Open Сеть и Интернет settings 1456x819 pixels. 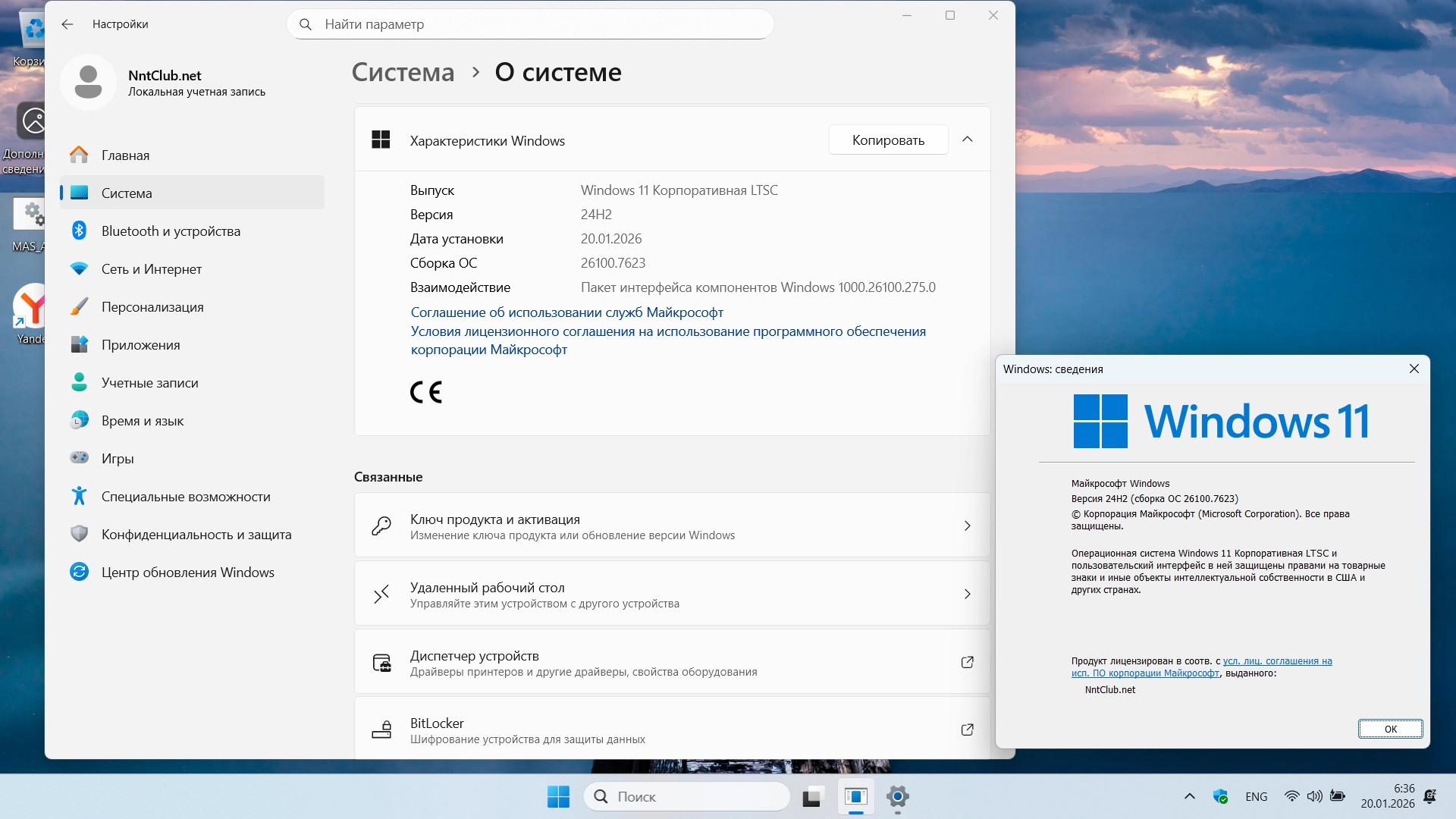[151, 269]
